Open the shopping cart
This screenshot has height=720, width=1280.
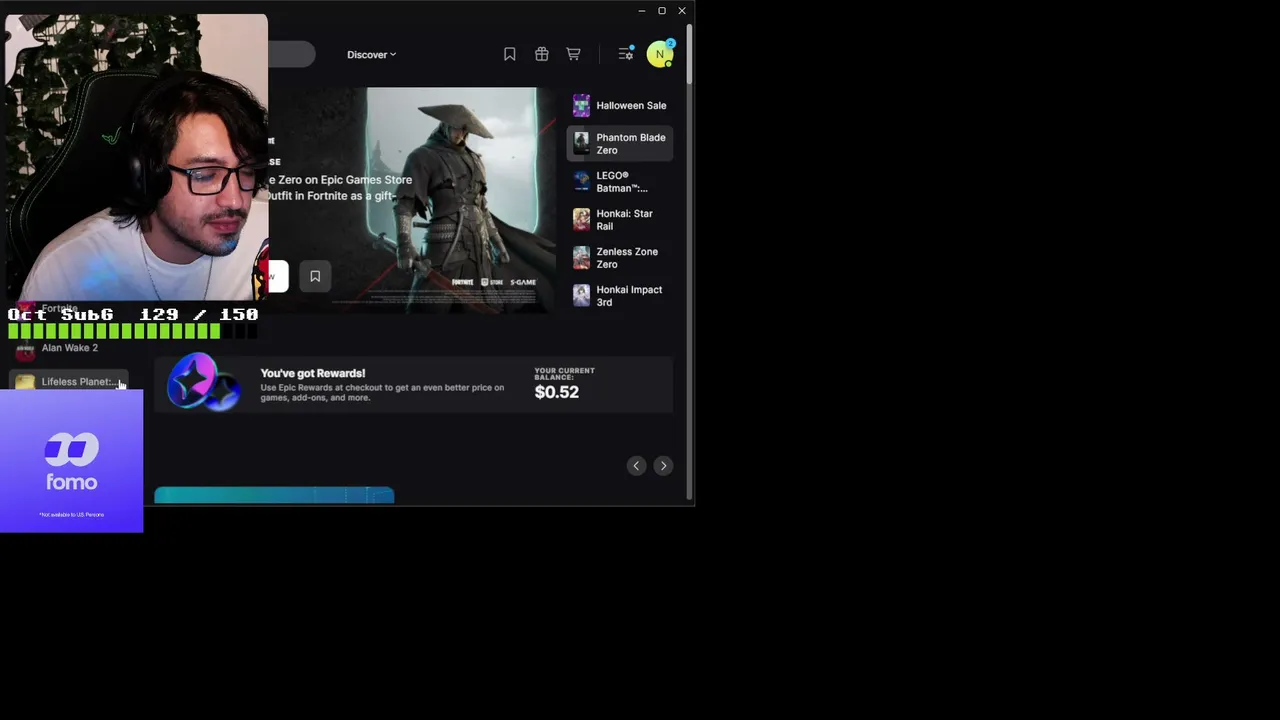[x=573, y=54]
